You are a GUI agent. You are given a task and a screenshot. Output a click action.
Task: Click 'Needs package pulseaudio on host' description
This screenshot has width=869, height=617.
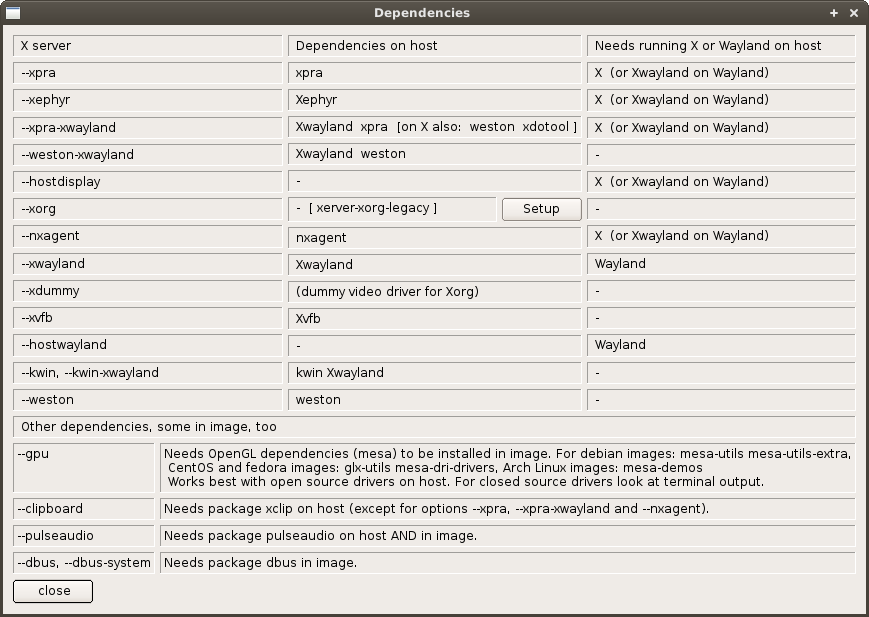(x=508, y=536)
